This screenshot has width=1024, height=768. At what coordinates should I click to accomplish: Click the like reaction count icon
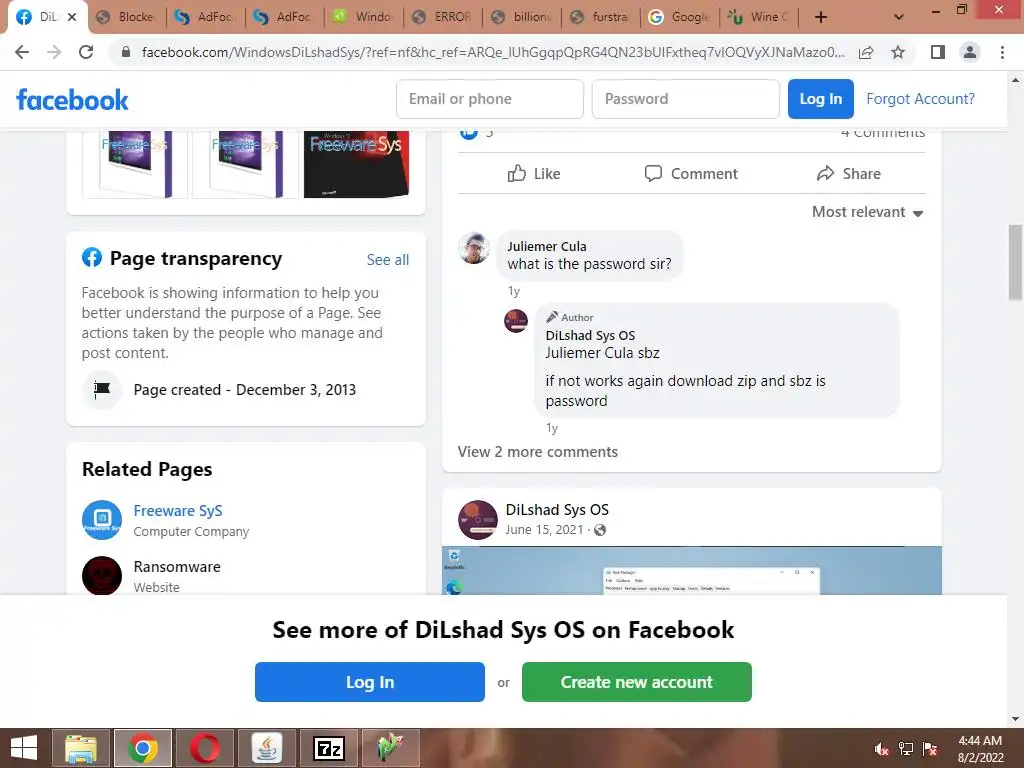click(469, 133)
